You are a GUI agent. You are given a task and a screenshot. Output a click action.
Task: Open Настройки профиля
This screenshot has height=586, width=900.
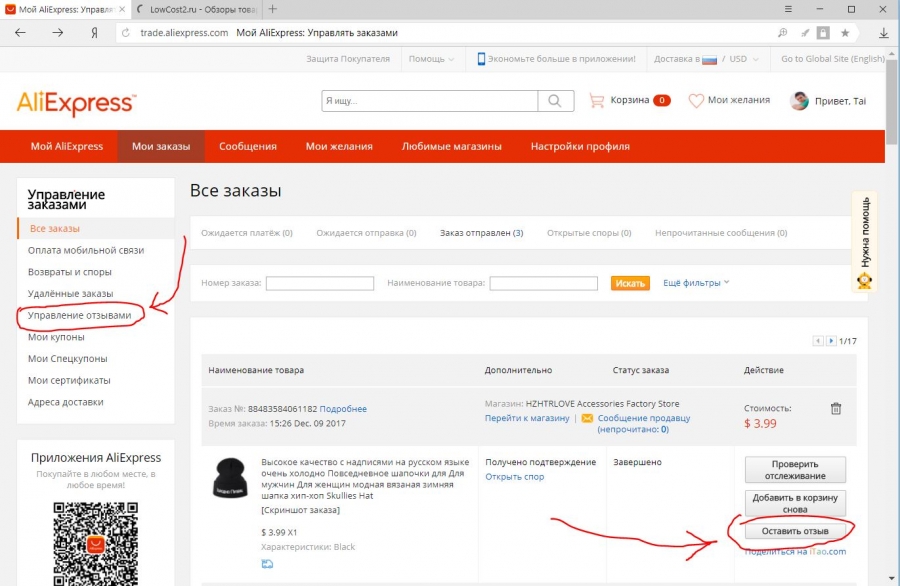click(x=580, y=146)
